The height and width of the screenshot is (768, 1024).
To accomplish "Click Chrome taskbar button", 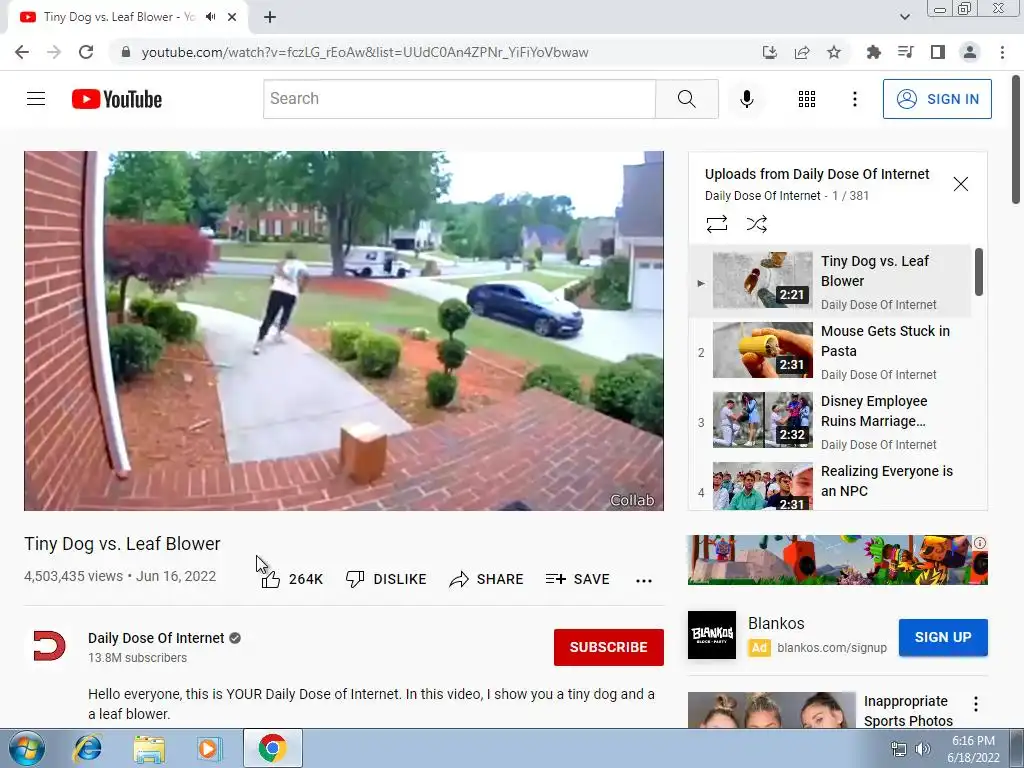I will (x=272, y=748).
